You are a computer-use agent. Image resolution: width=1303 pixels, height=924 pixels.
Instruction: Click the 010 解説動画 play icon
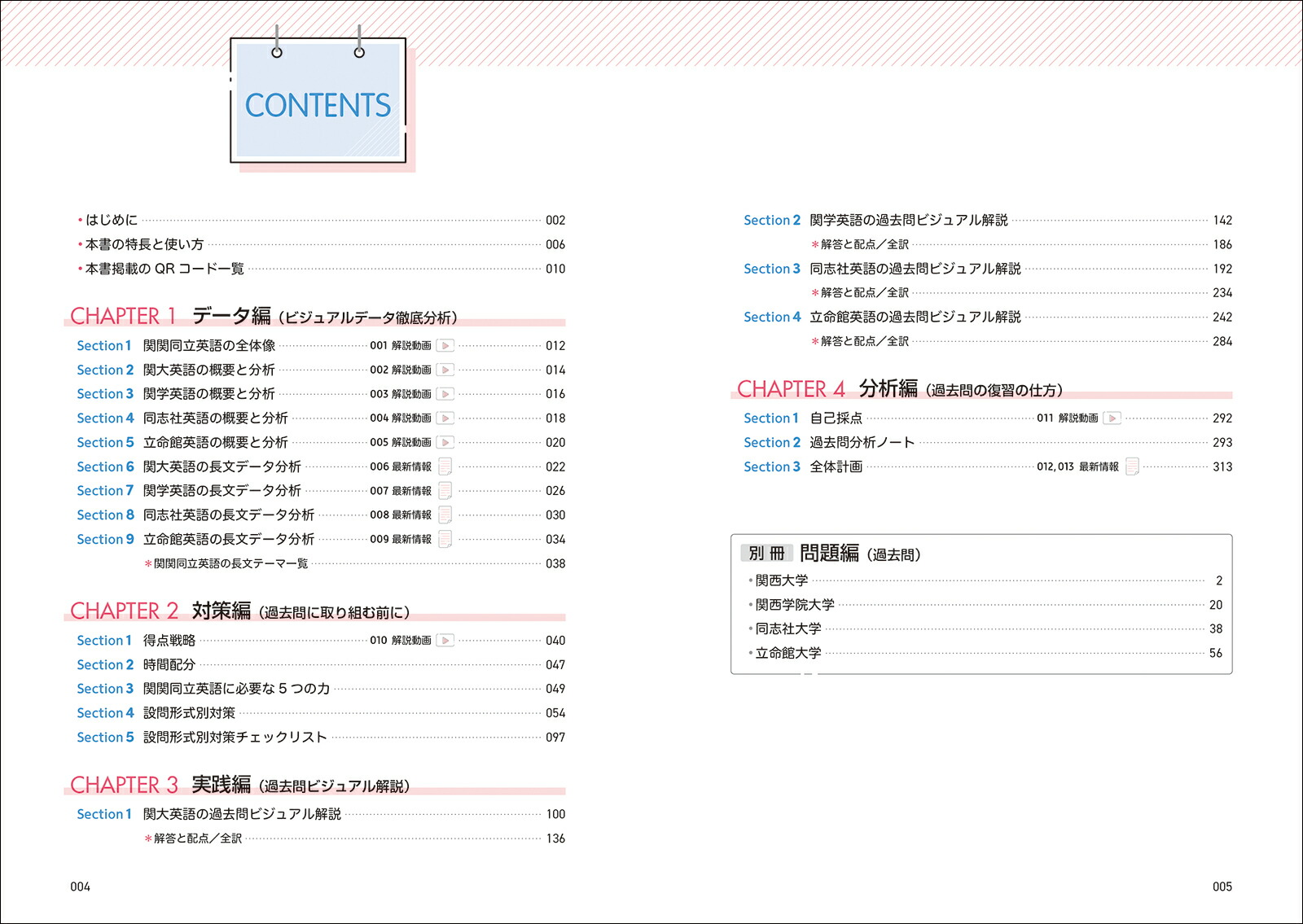coord(445,641)
